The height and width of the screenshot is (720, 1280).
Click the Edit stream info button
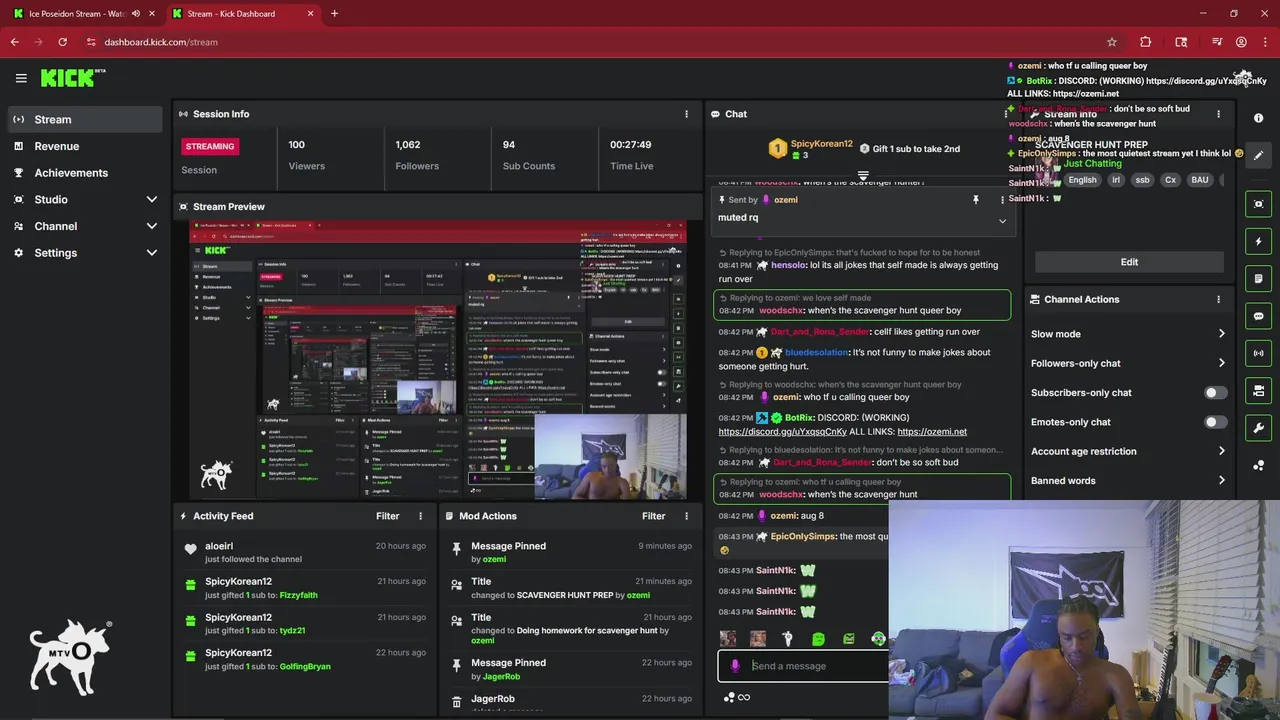pyautogui.click(x=1129, y=262)
